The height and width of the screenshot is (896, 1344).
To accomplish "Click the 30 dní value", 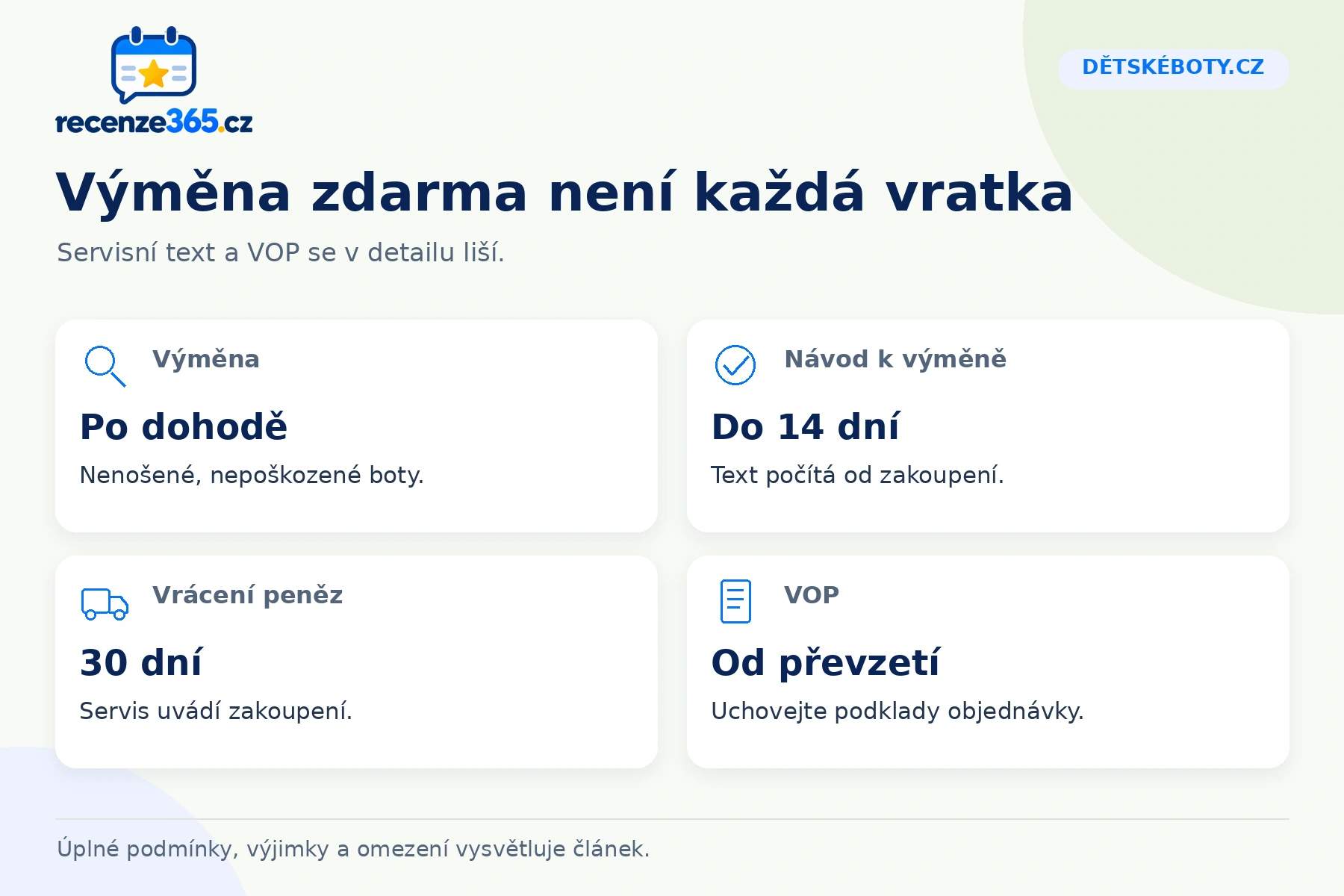I will click(141, 663).
